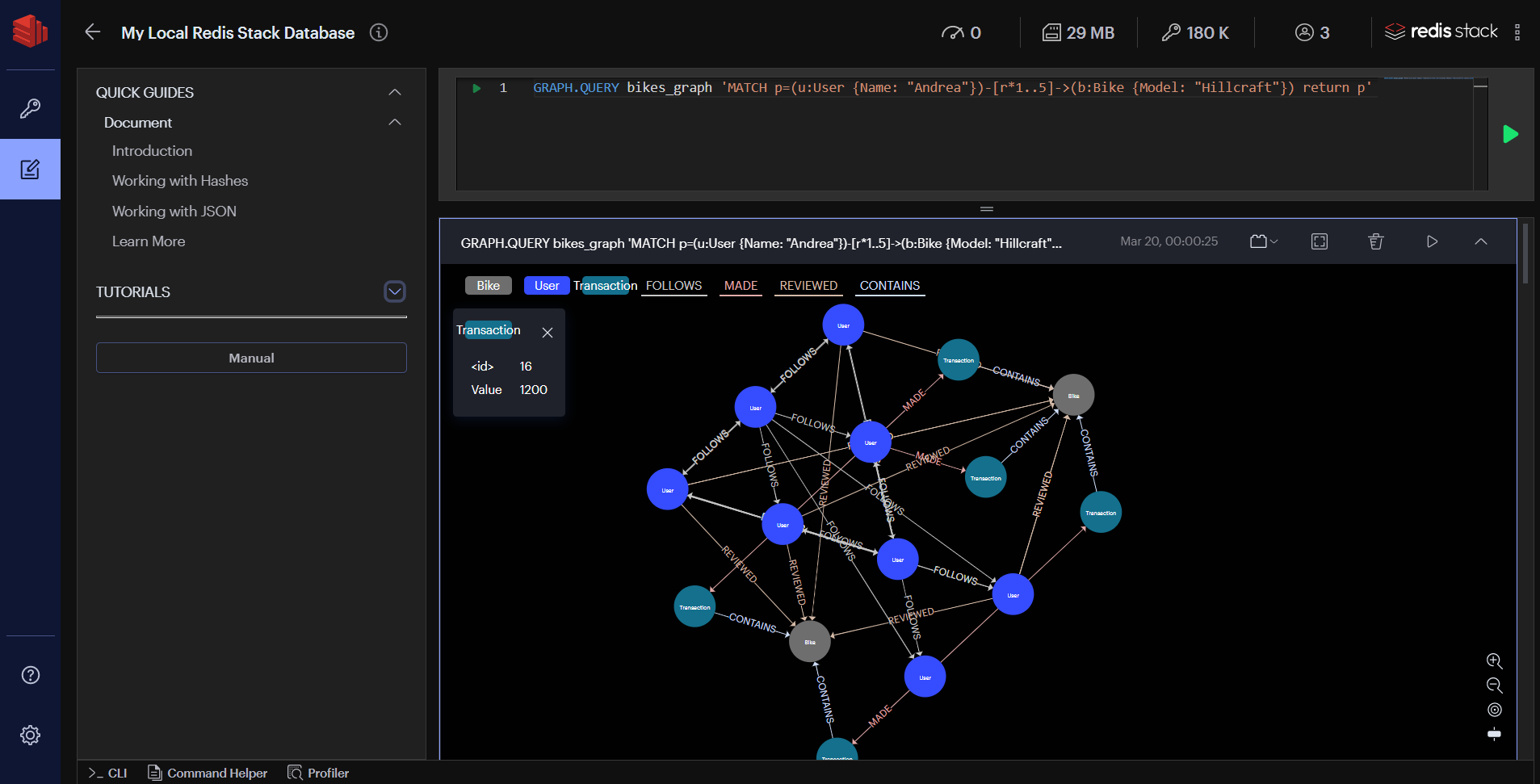Open settings gear in sidebar
Viewport: 1540px width, 784px height.
pos(30,735)
